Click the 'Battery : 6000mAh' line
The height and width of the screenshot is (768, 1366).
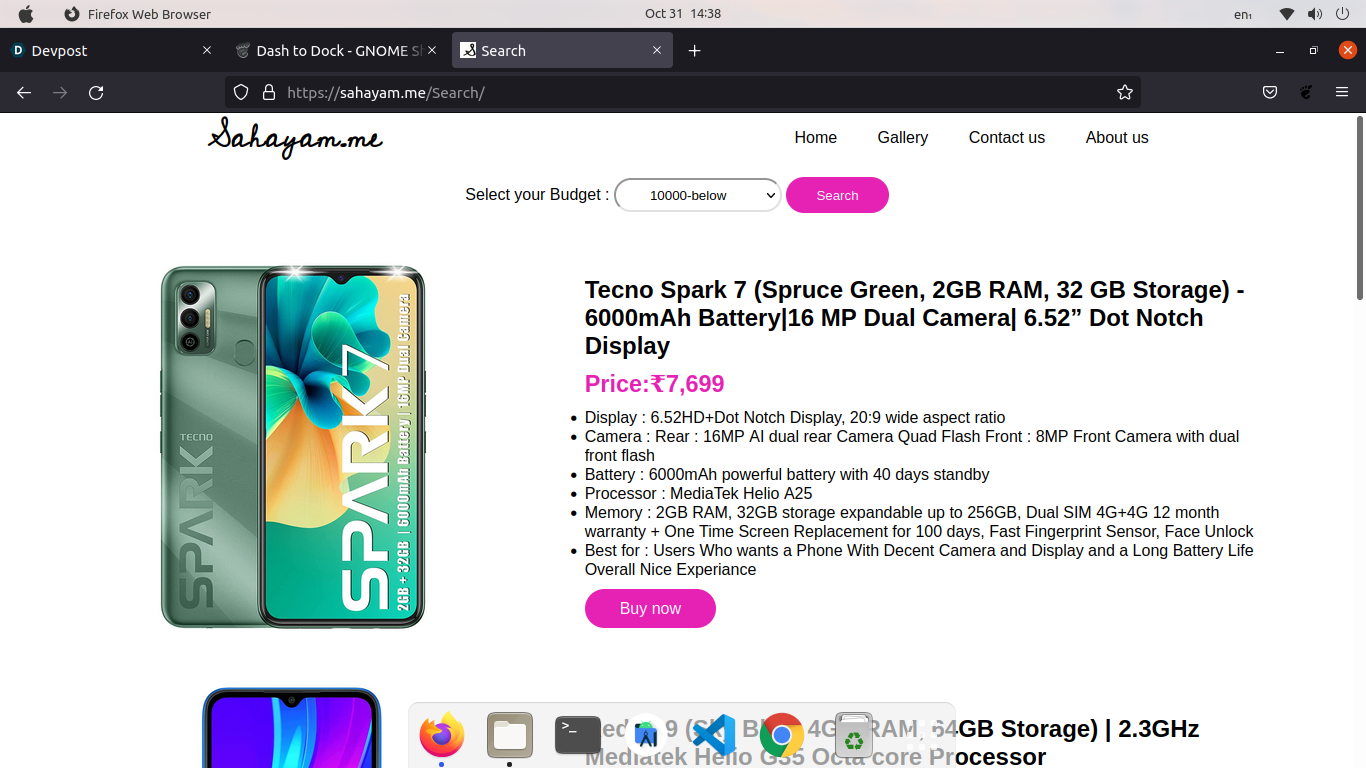click(787, 474)
